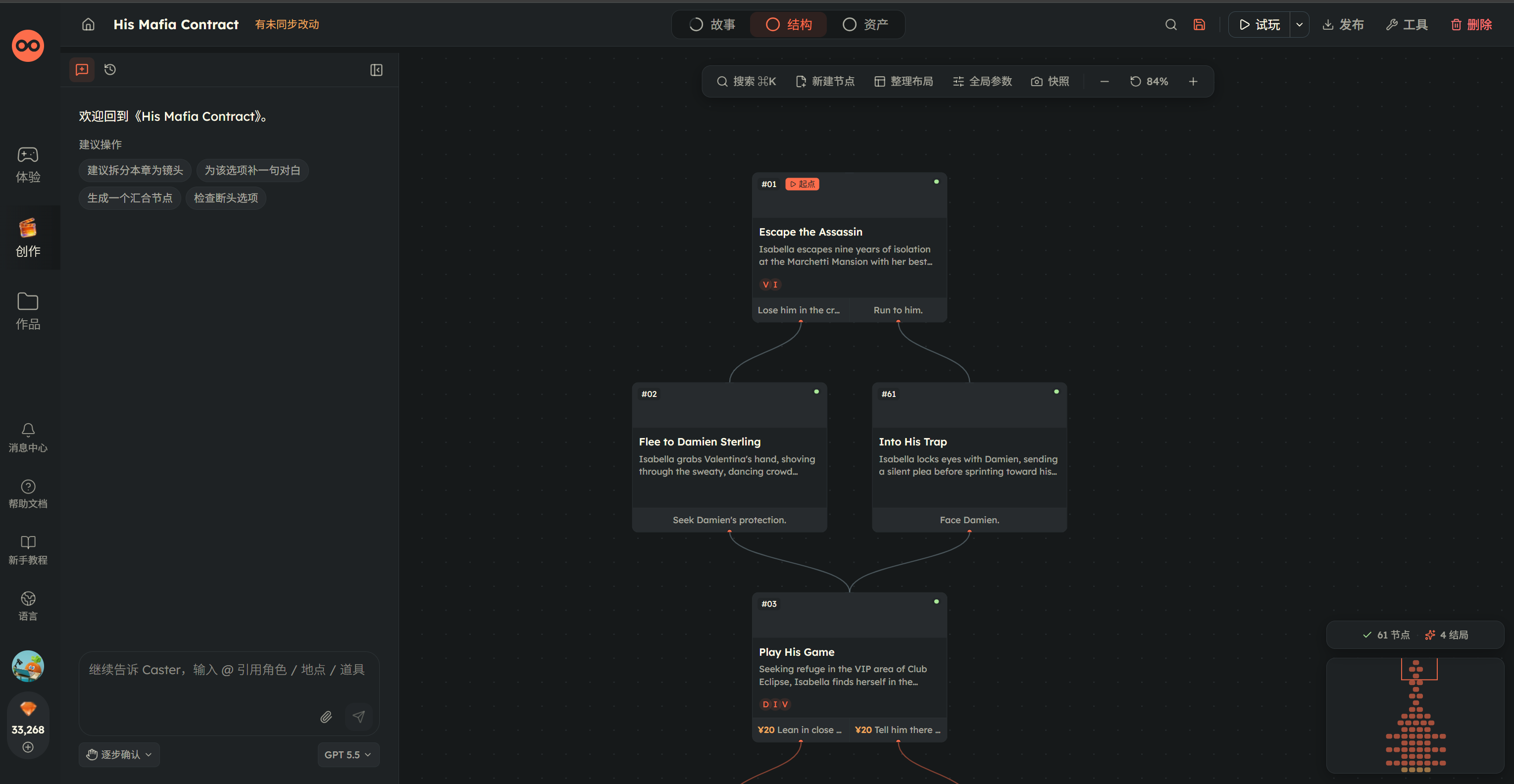Start a new chat icon
1514x784 pixels.
point(82,69)
